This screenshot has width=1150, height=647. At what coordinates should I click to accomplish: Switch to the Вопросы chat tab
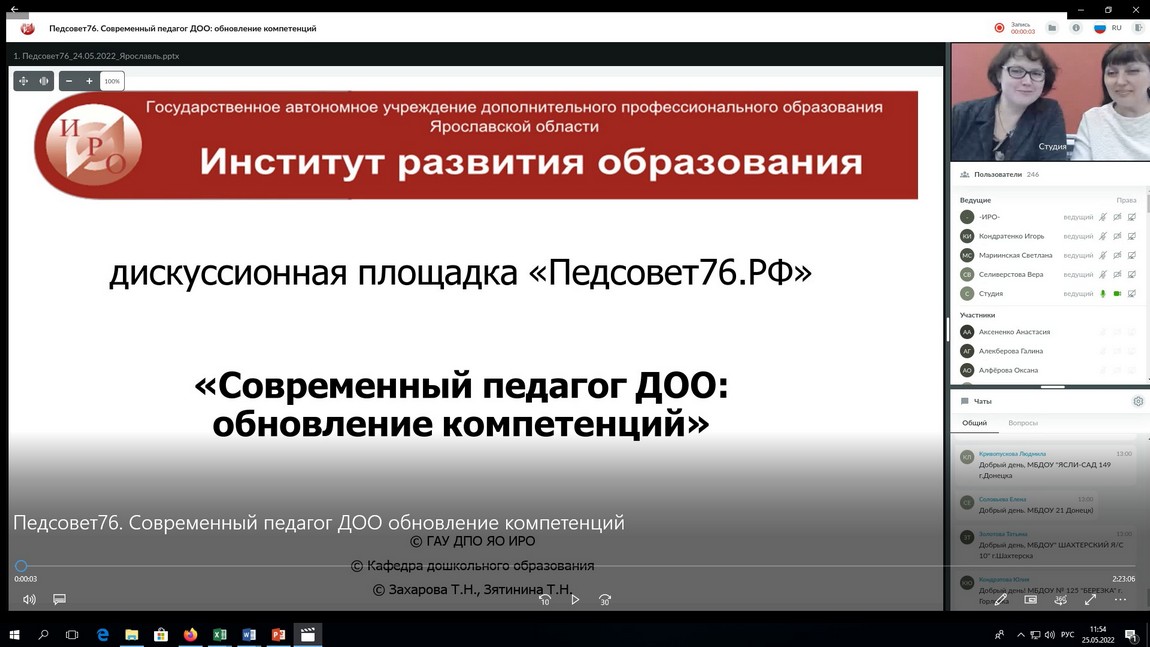click(x=1022, y=423)
